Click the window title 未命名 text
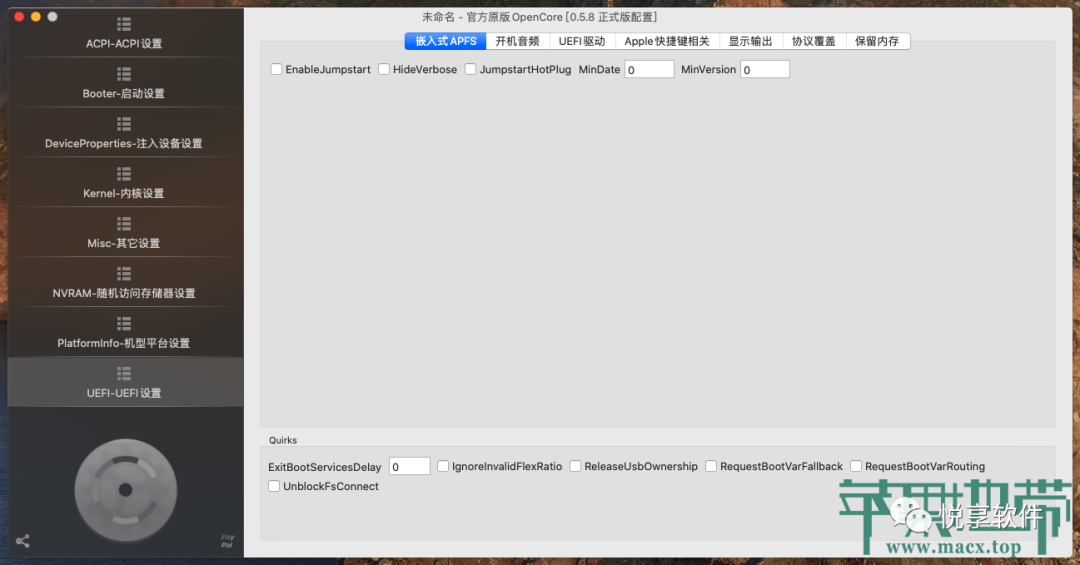Image resolution: width=1080 pixels, height=565 pixels. (439, 17)
